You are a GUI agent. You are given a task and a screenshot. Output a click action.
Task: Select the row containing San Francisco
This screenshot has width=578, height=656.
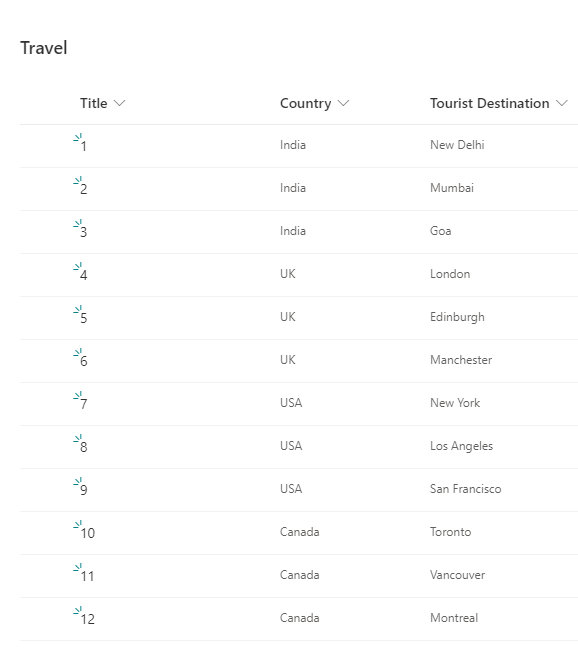click(x=299, y=490)
